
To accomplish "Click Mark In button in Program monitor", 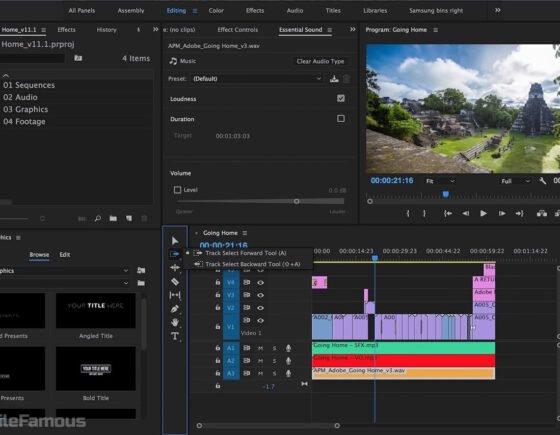I will pyautogui.click(x=408, y=213).
